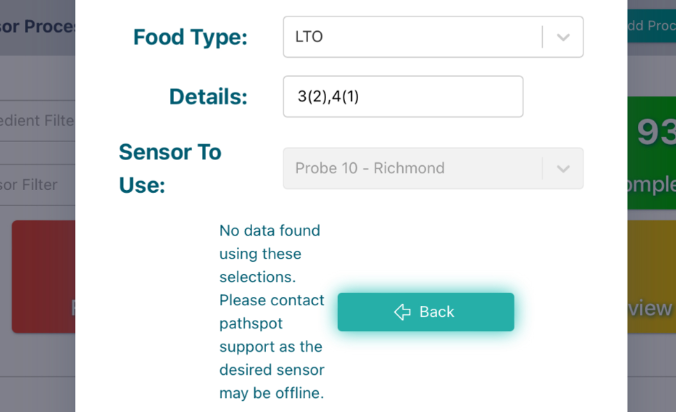Click the left-arrow icon on Back button
Image resolution: width=676 pixels, height=413 pixels.
(402, 312)
